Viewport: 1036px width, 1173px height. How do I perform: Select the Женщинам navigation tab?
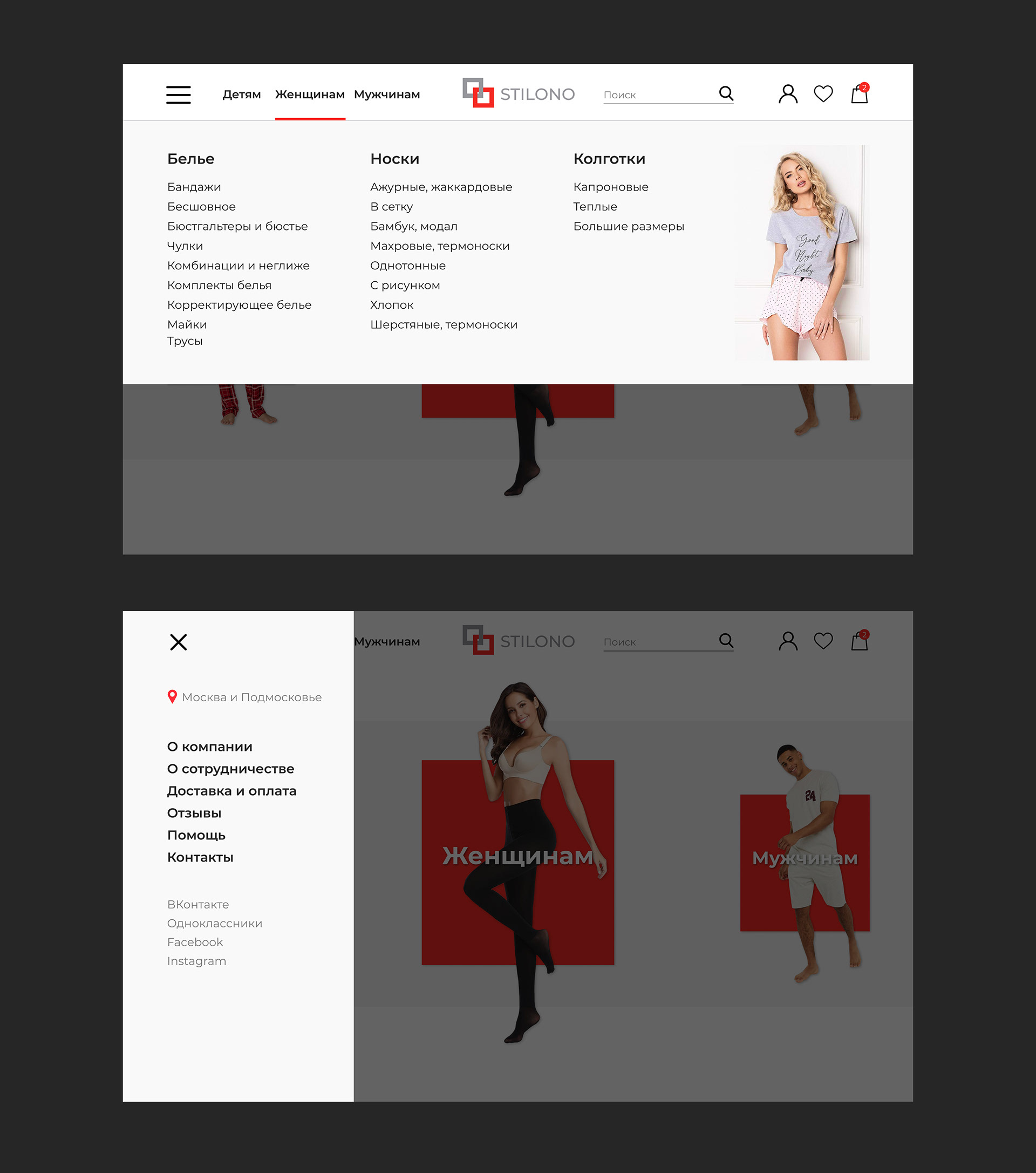click(x=310, y=94)
